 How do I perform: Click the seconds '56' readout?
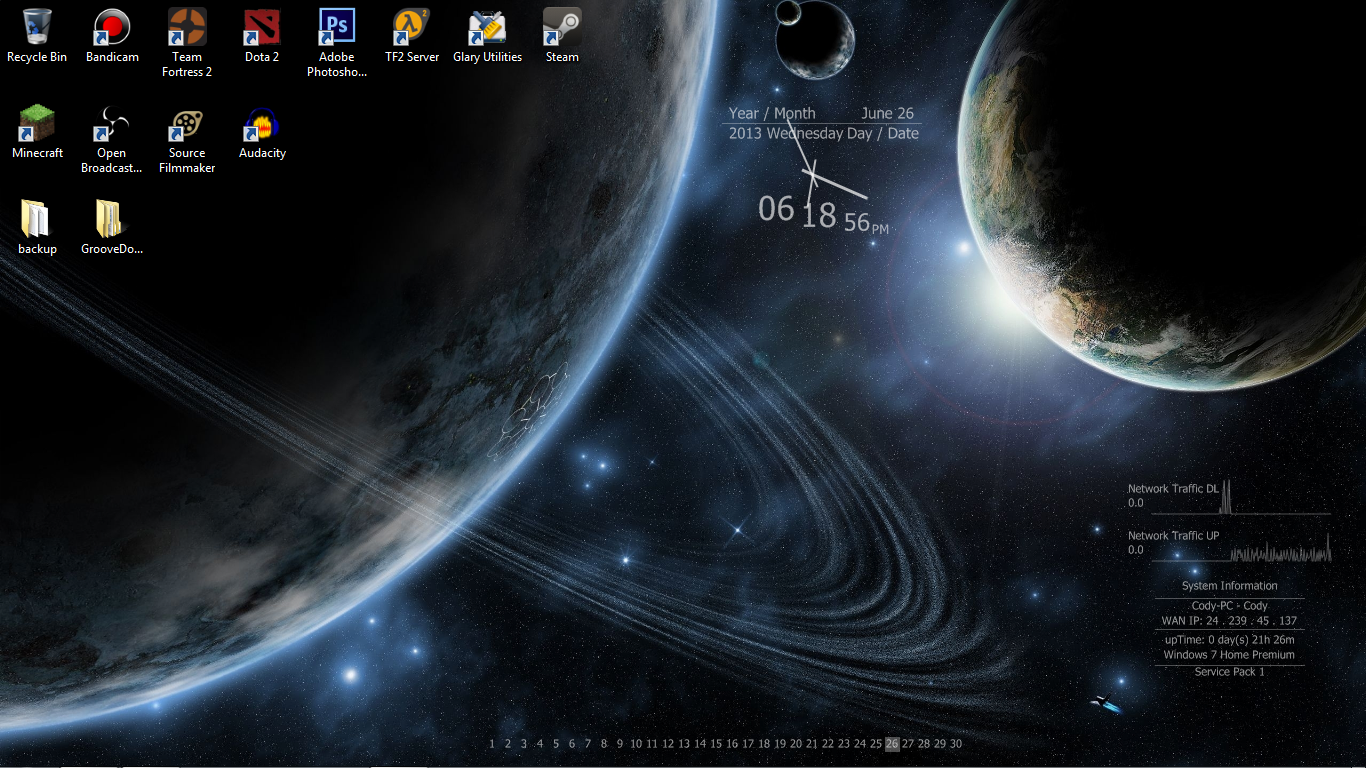pos(857,222)
